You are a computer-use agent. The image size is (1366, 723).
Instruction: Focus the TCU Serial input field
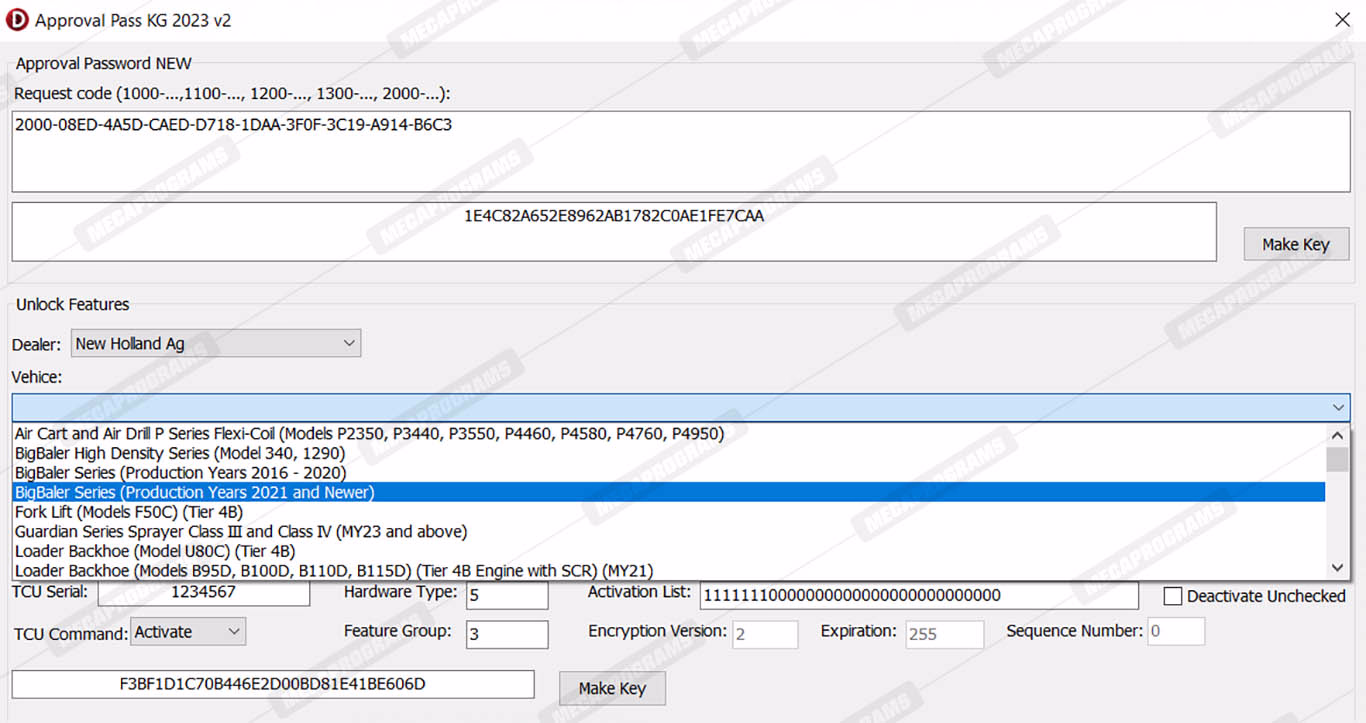tap(203, 592)
